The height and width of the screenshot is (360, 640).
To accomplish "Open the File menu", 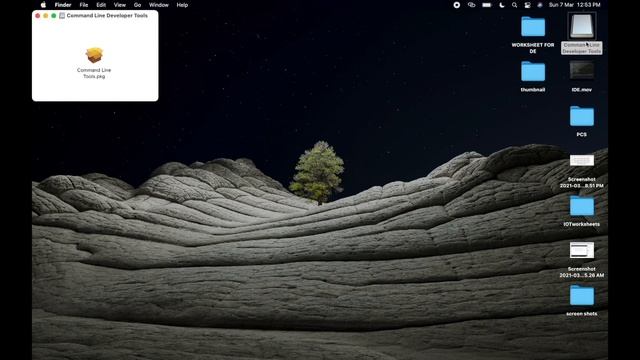I will pyautogui.click(x=84, y=5).
